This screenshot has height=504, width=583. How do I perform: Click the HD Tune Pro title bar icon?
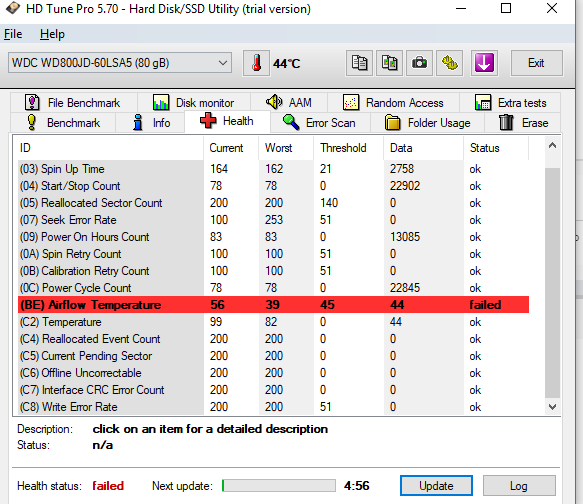point(13,8)
